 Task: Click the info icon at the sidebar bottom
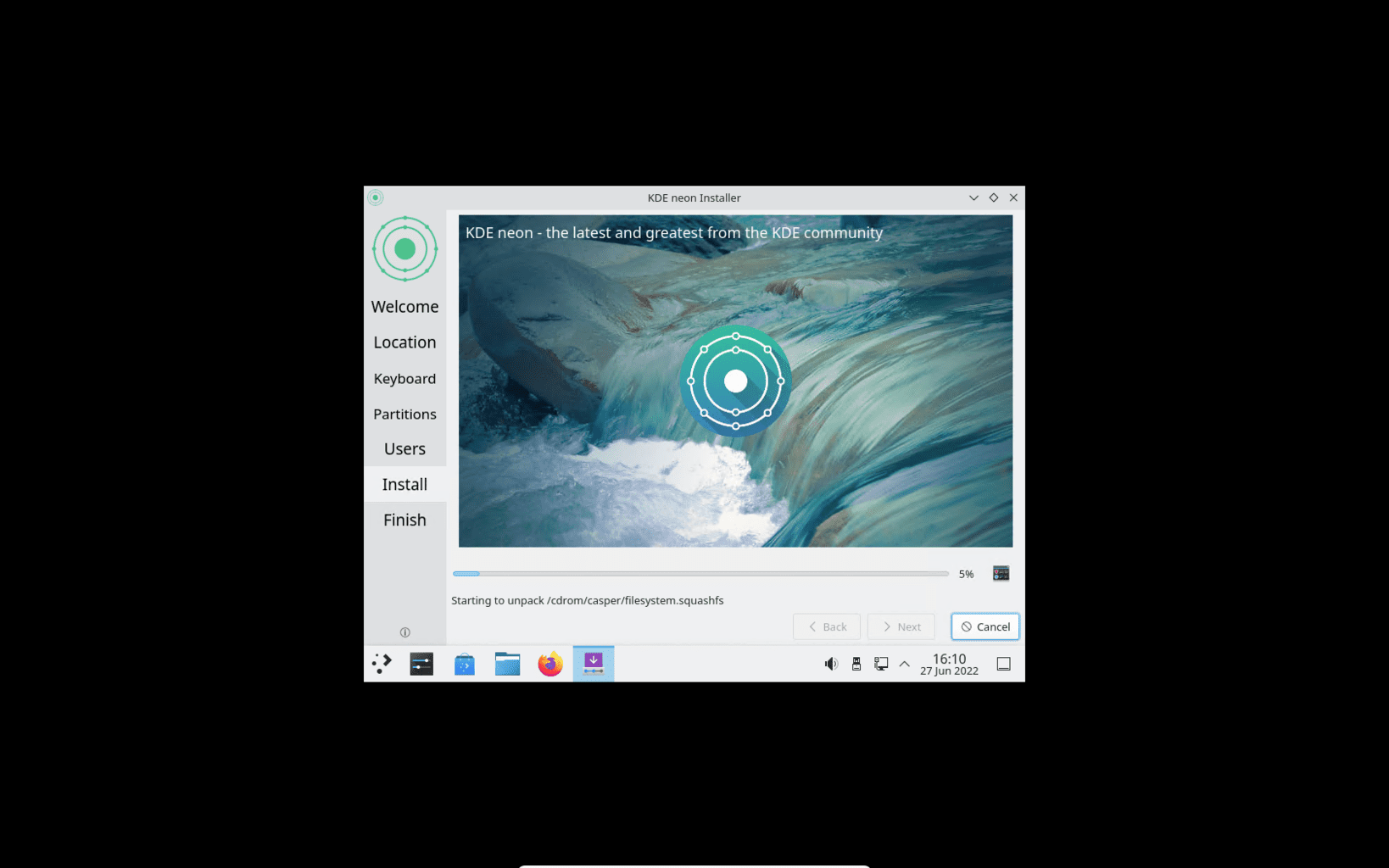point(404,632)
